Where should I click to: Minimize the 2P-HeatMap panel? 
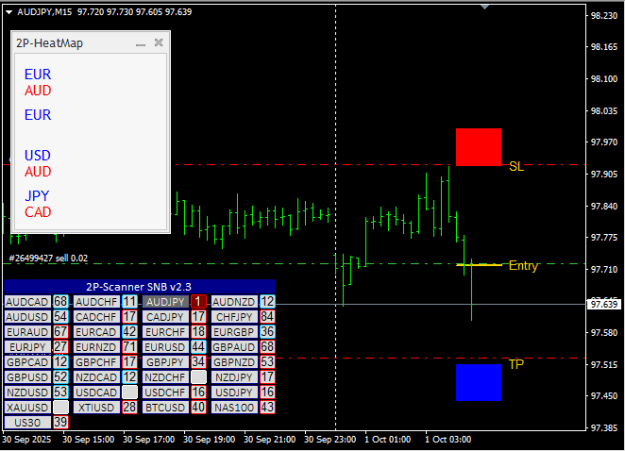point(140,43)
